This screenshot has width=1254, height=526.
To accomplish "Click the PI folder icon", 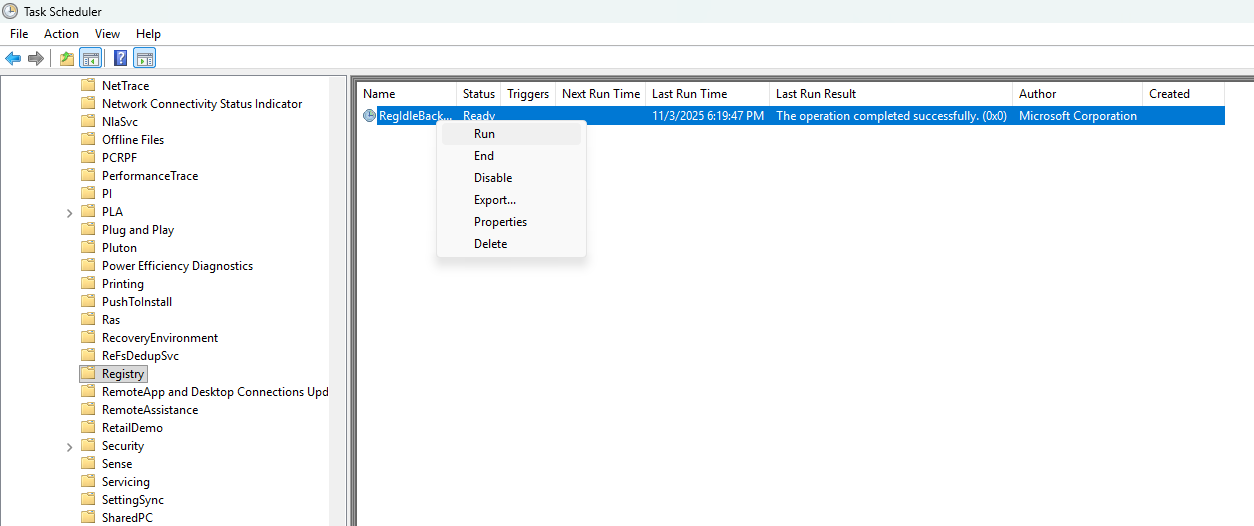I will click(88, 194).
